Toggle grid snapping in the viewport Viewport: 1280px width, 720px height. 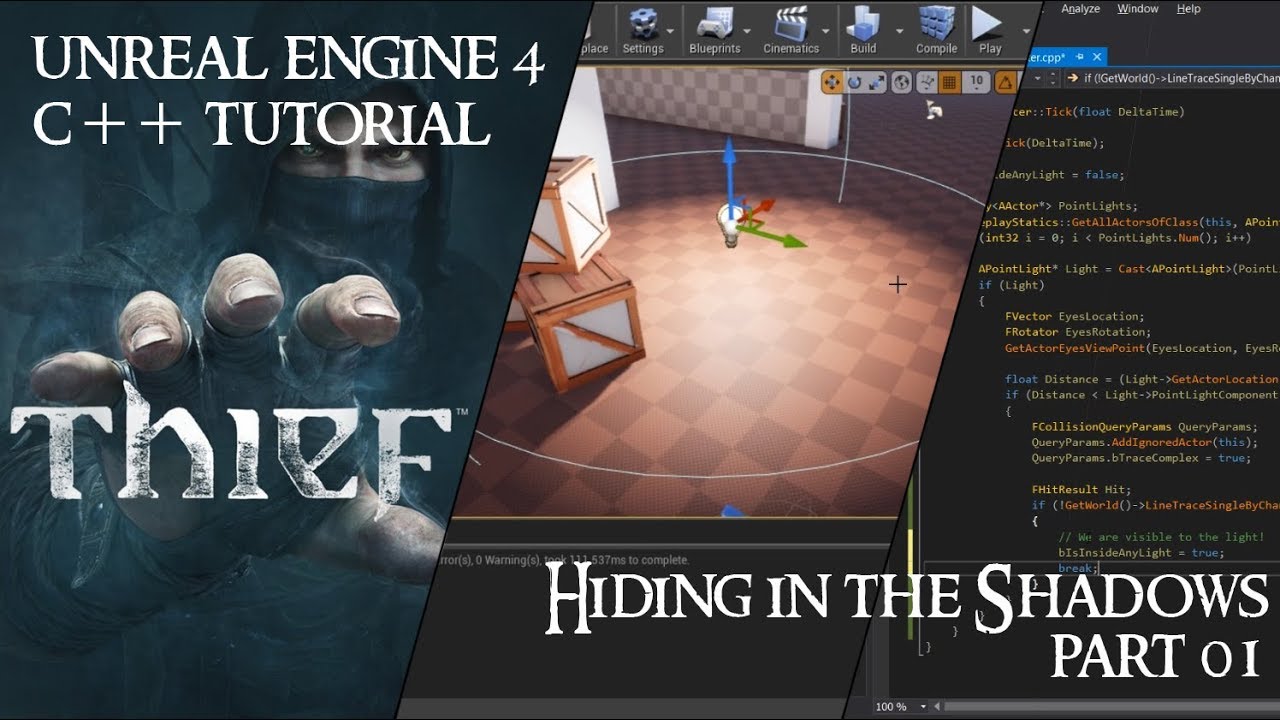(951, 82)
